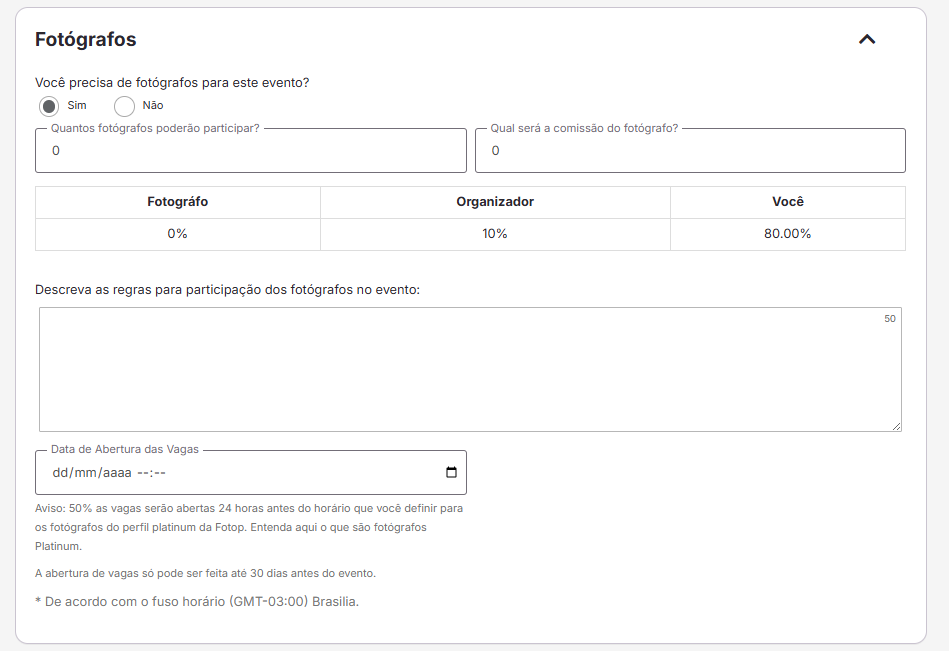The image size is (949, 651).
Task: Click the time "--:--" portion of date field
Action: 150,473
